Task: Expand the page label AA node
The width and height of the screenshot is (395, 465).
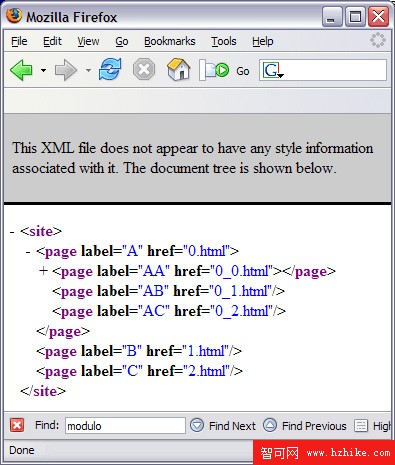Action: [43, 271]
